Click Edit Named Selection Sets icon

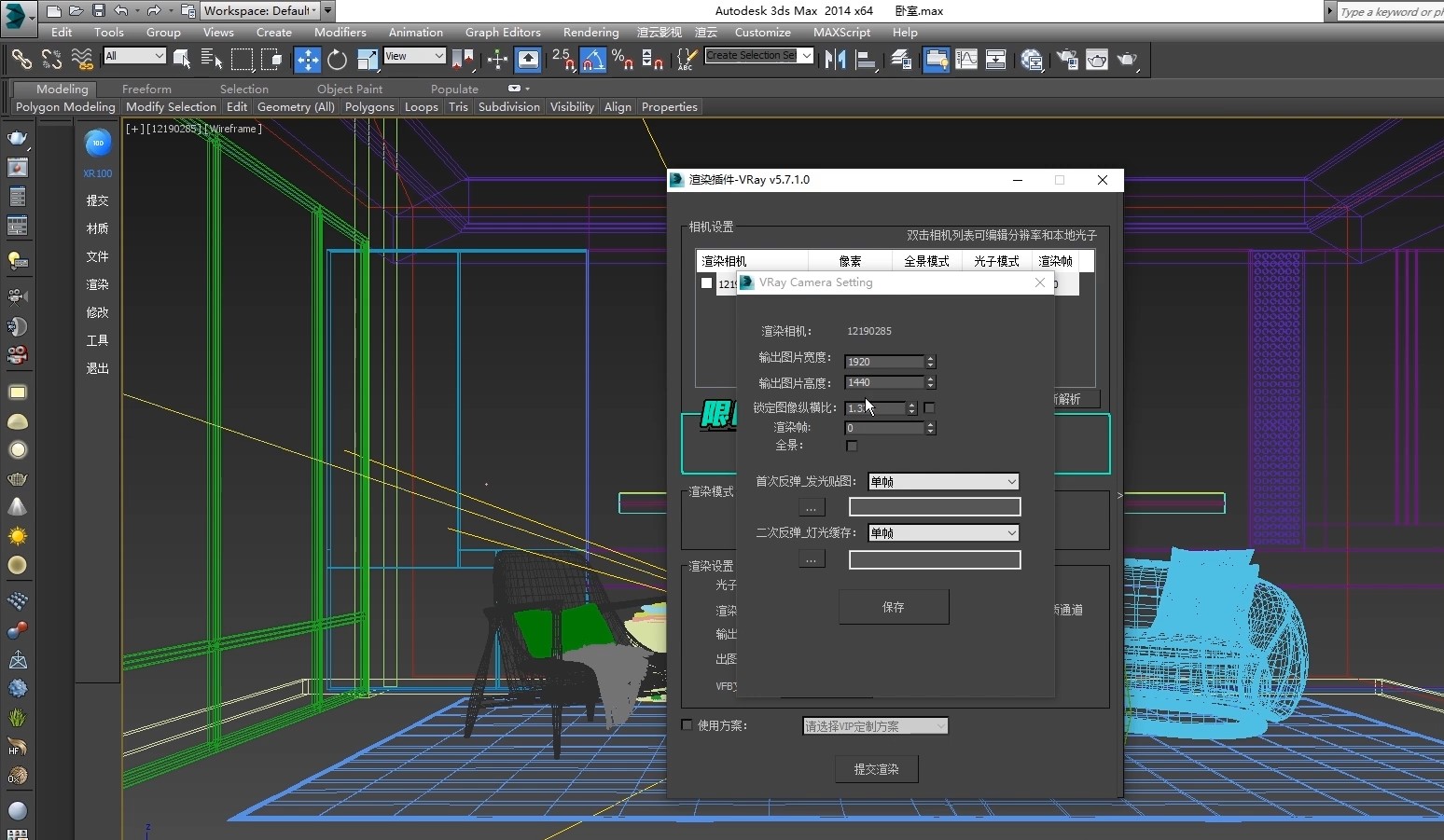(687, 60)
